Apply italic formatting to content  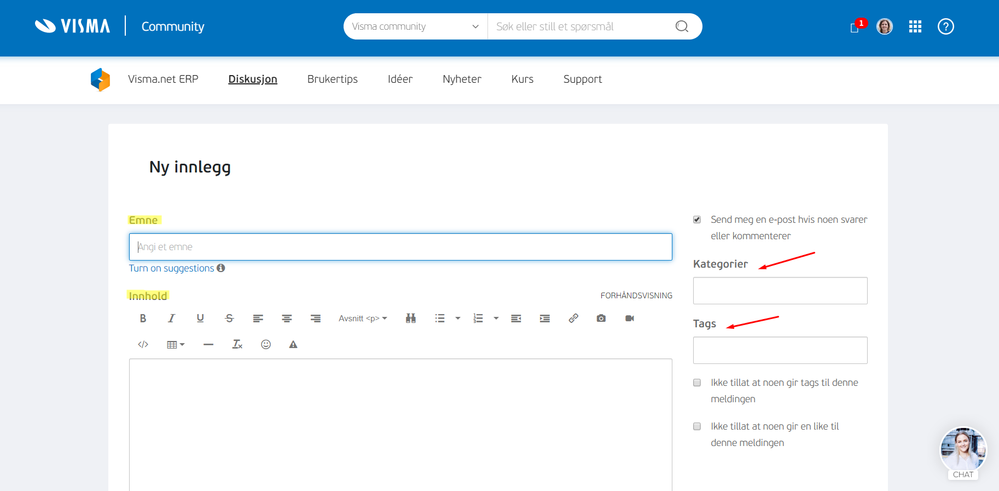point(171,318)
